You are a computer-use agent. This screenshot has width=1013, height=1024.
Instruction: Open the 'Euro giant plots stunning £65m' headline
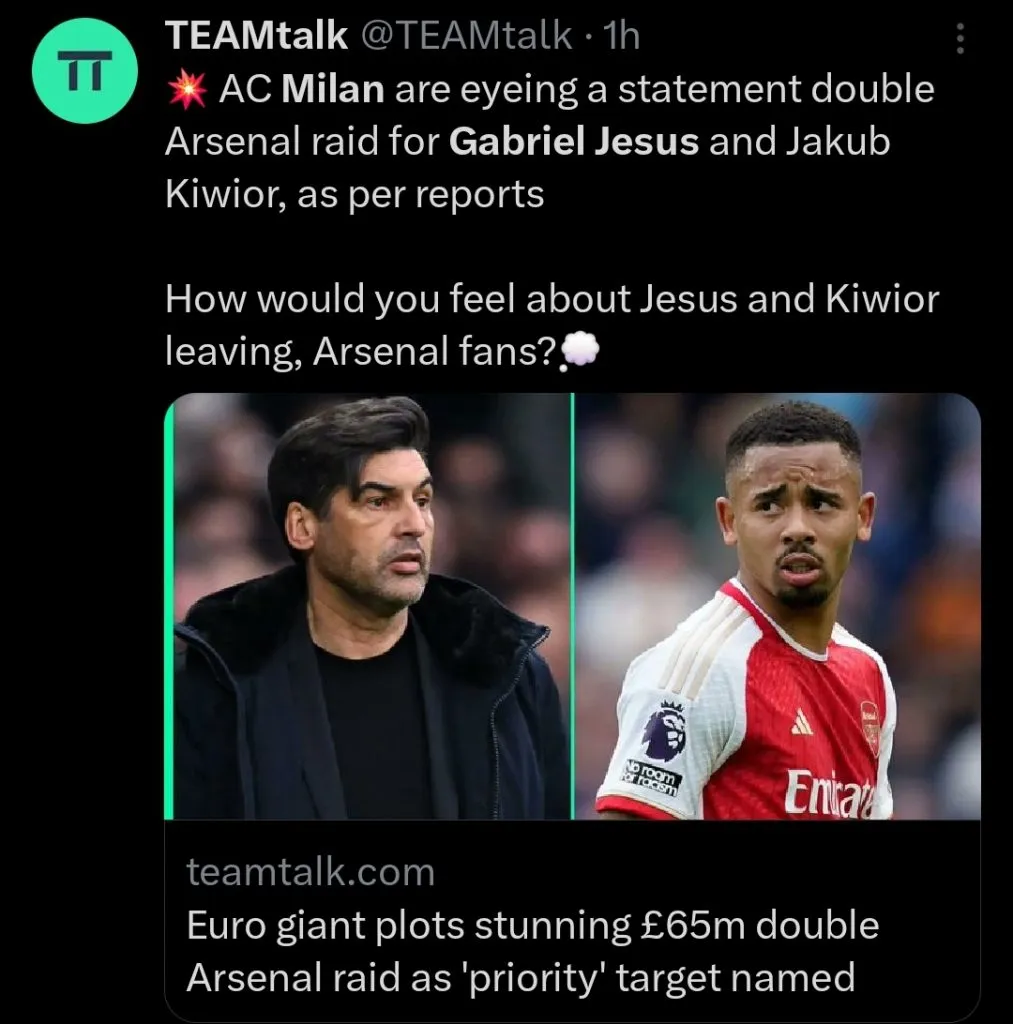(x=533, y=950)
